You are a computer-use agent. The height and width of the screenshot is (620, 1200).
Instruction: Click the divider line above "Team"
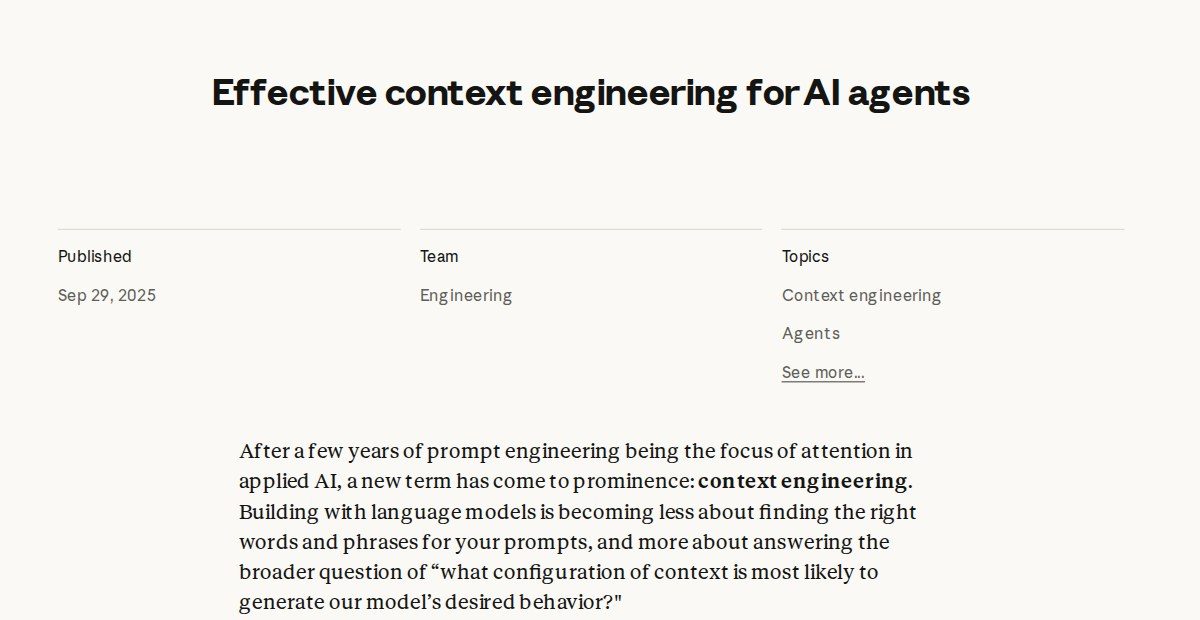(x=591, y=229)
